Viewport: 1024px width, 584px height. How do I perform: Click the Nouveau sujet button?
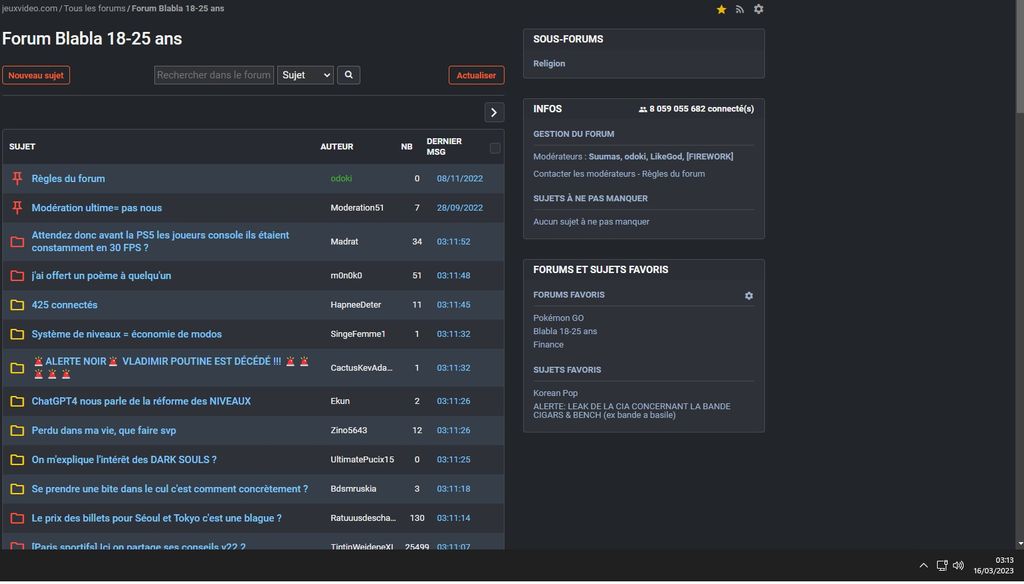(x=36, y=75)
